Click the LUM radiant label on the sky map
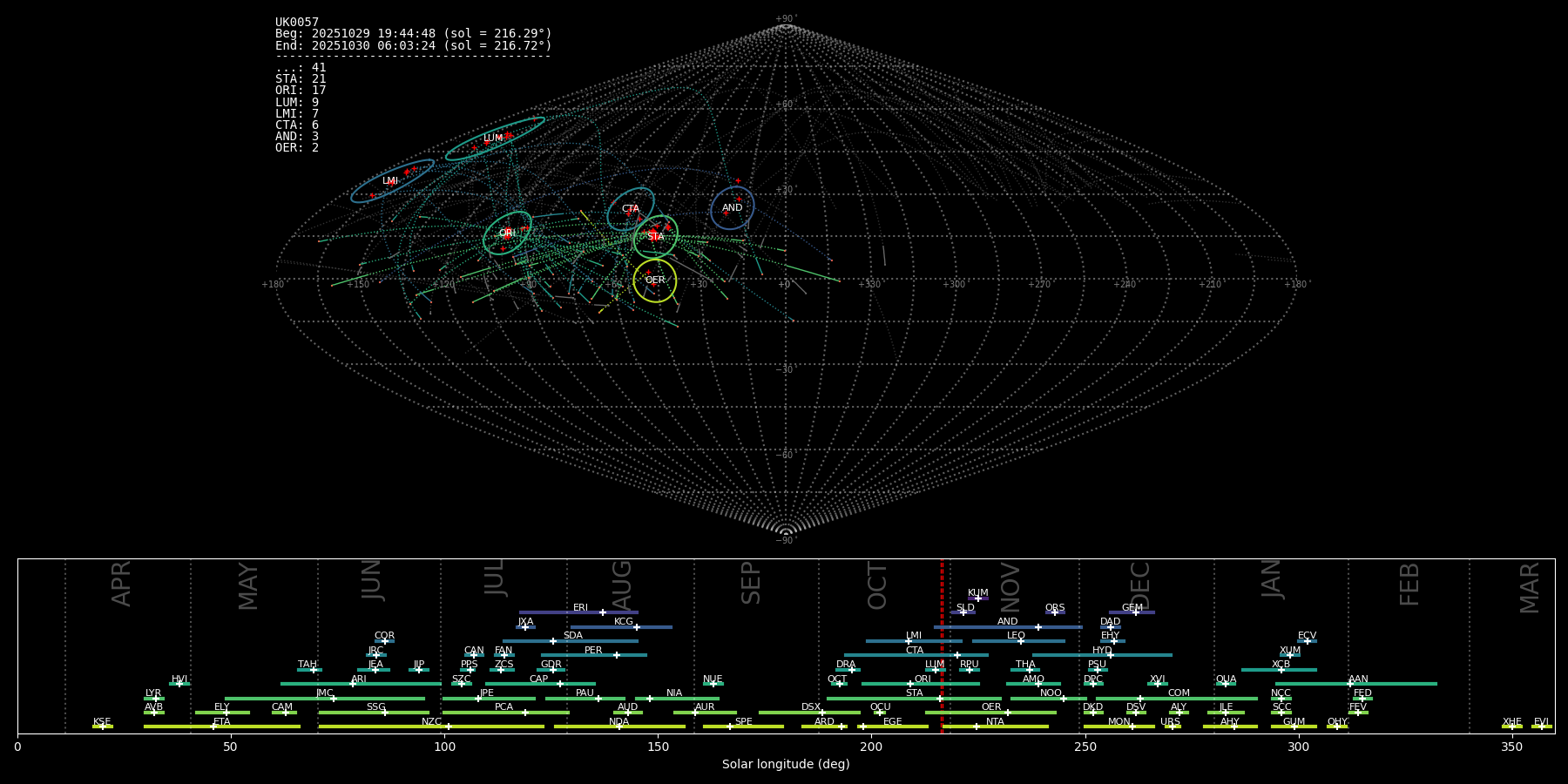This screenshot has width=1568, height=784. pyautogui.click(x=493, y=139)
